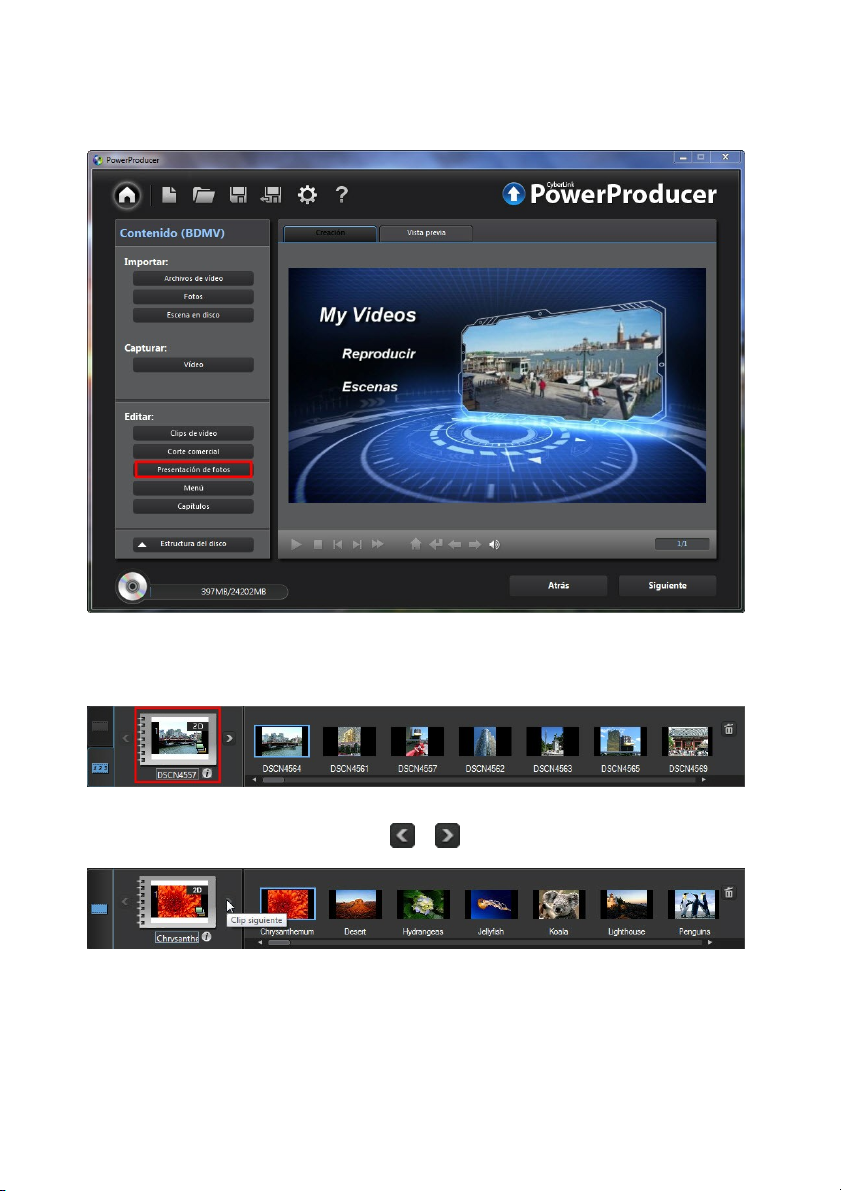
Task: Open a project using the folder icon
Action: (204, 196)
